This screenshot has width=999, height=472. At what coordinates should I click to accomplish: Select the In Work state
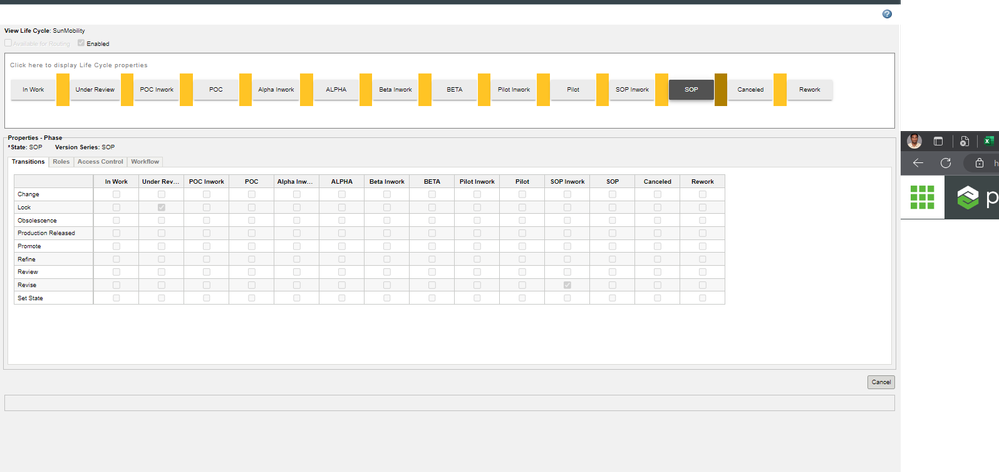coord(33,90)
